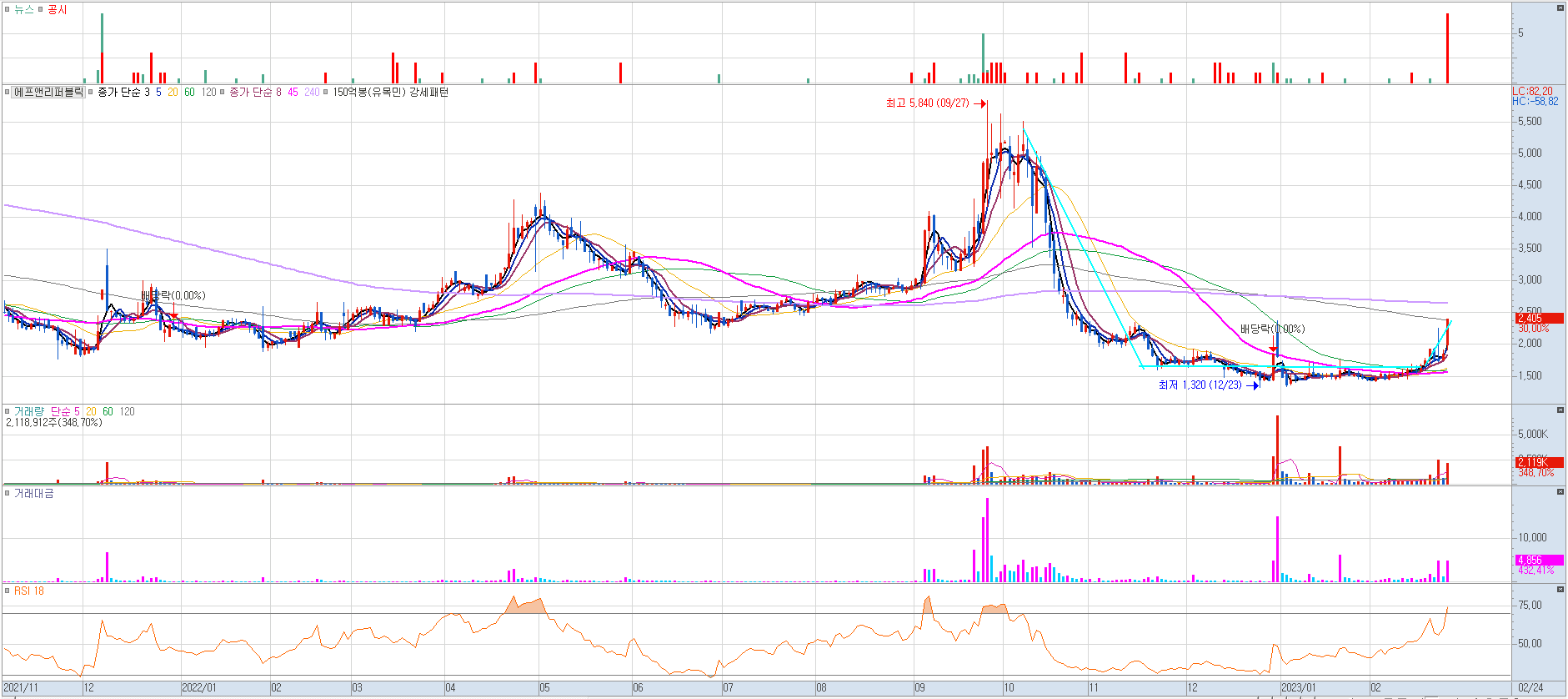Click the tallest red disclosure bar at far right

tap(1447, 48)
